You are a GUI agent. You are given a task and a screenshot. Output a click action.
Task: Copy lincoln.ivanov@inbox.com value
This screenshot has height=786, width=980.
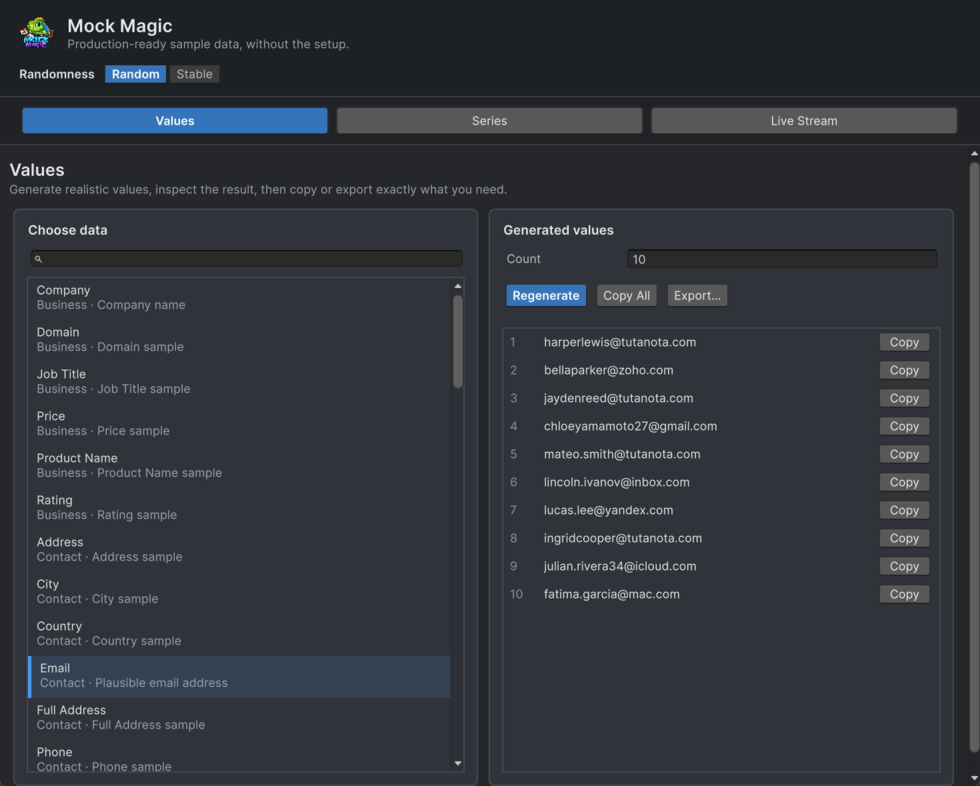tap(904, 482)
